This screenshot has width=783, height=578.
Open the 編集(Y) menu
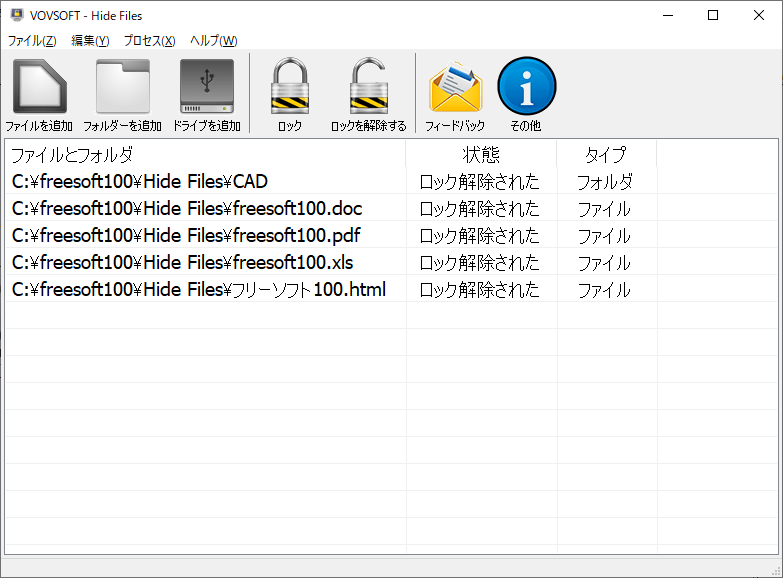point(90,40)
